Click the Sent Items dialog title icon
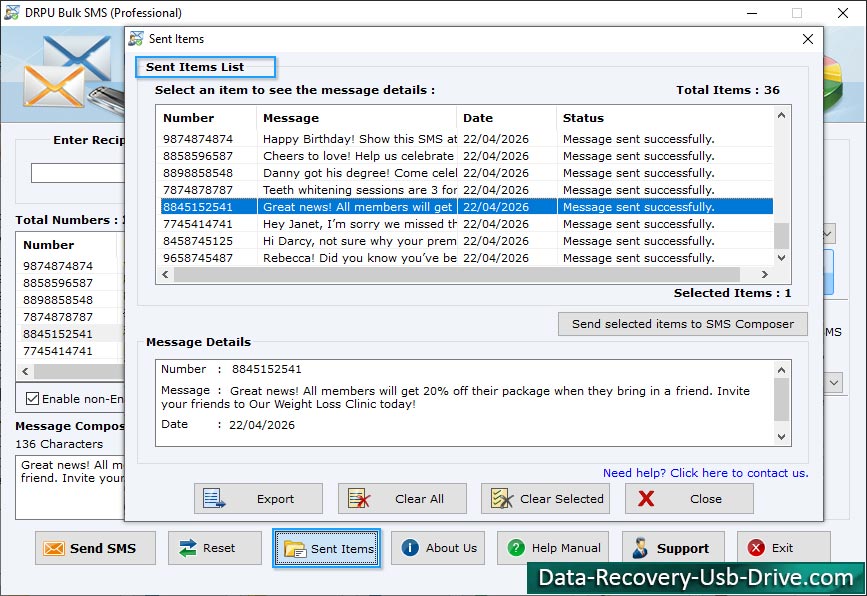 pos(136,39)
